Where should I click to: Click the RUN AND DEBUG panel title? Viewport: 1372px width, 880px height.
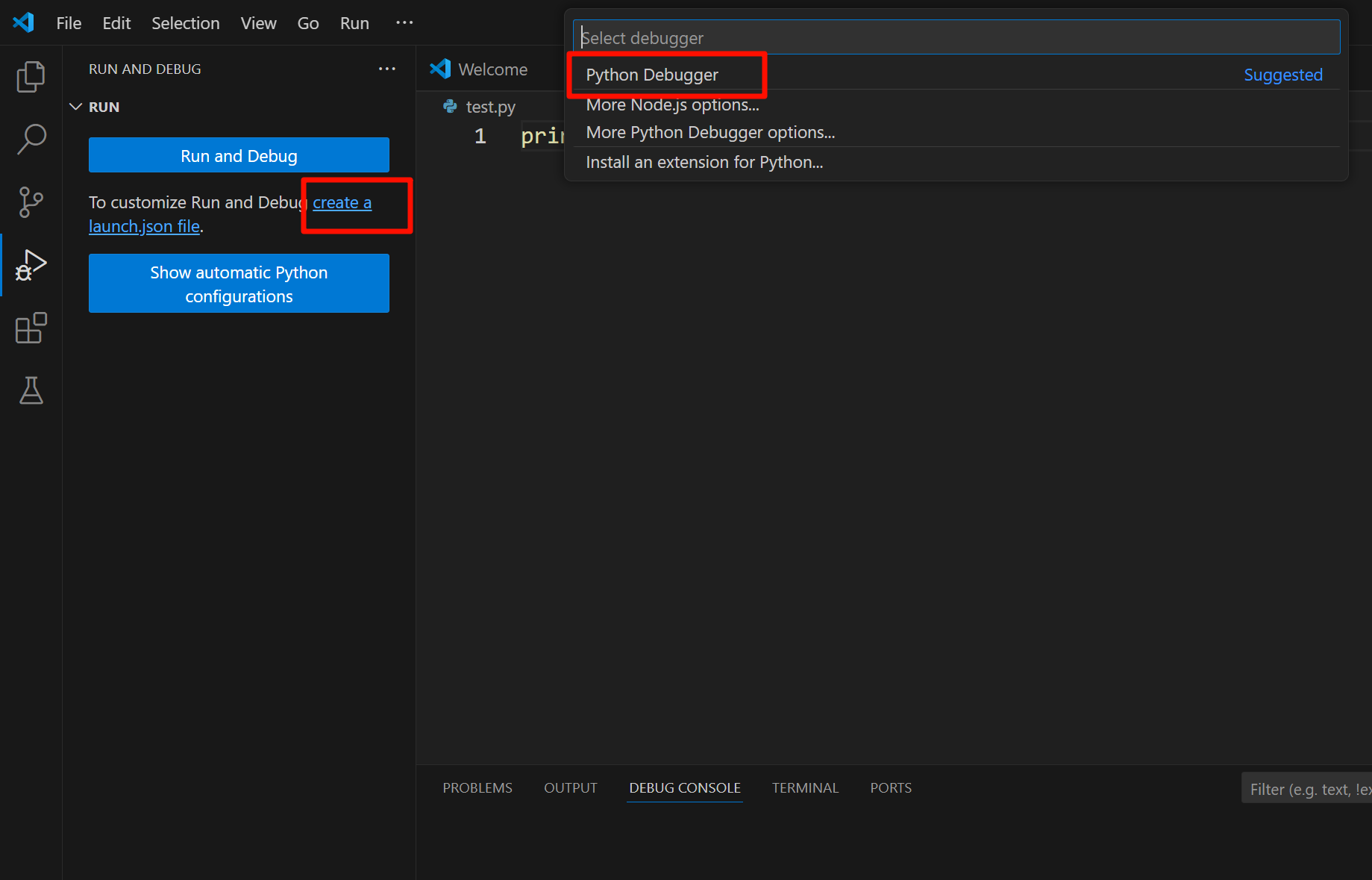pos(145,69)
